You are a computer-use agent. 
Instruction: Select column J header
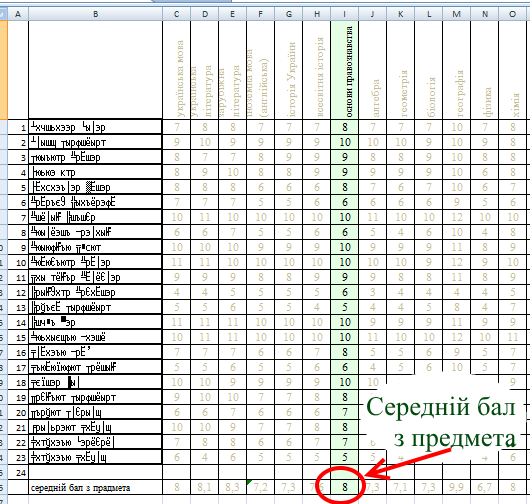point(372,14)
